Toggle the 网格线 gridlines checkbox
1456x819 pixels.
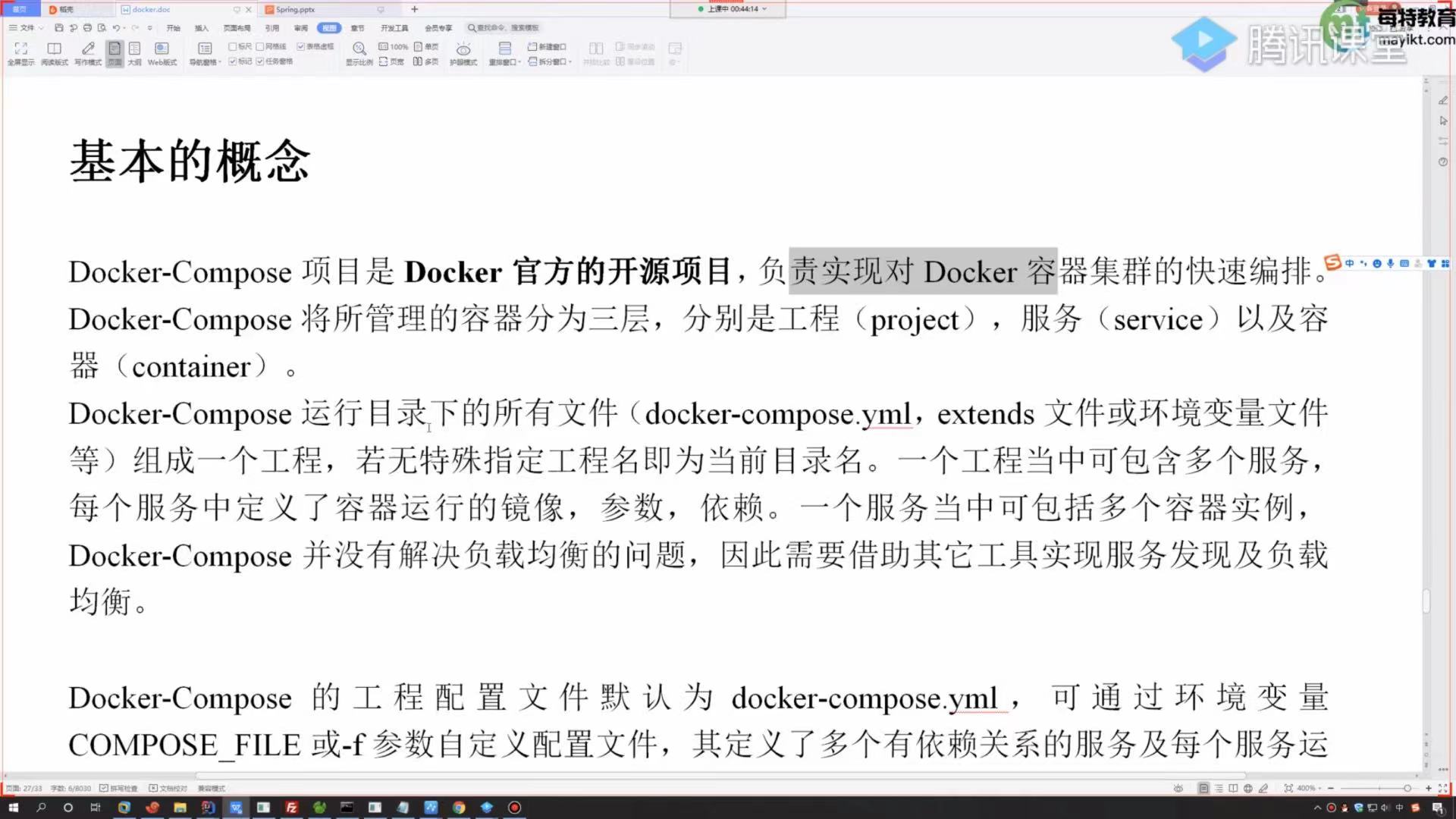(x=260, y=46)
